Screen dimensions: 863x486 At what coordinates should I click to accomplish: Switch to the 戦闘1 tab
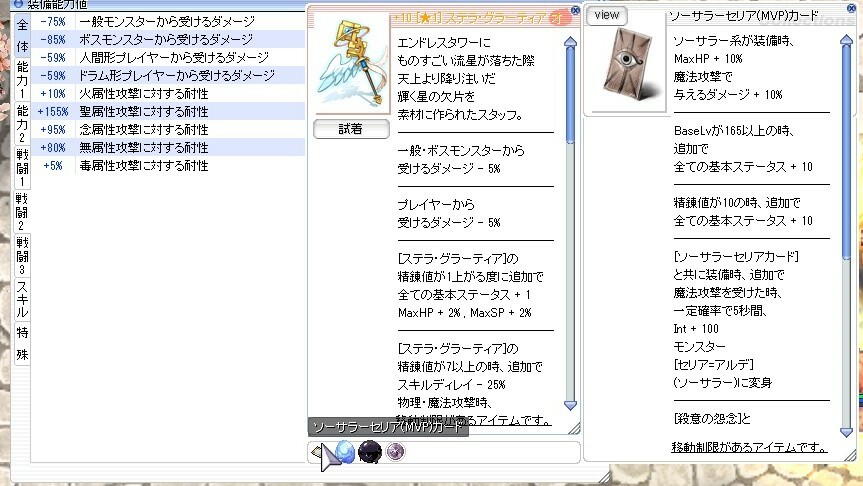click(x=22, y=170)
